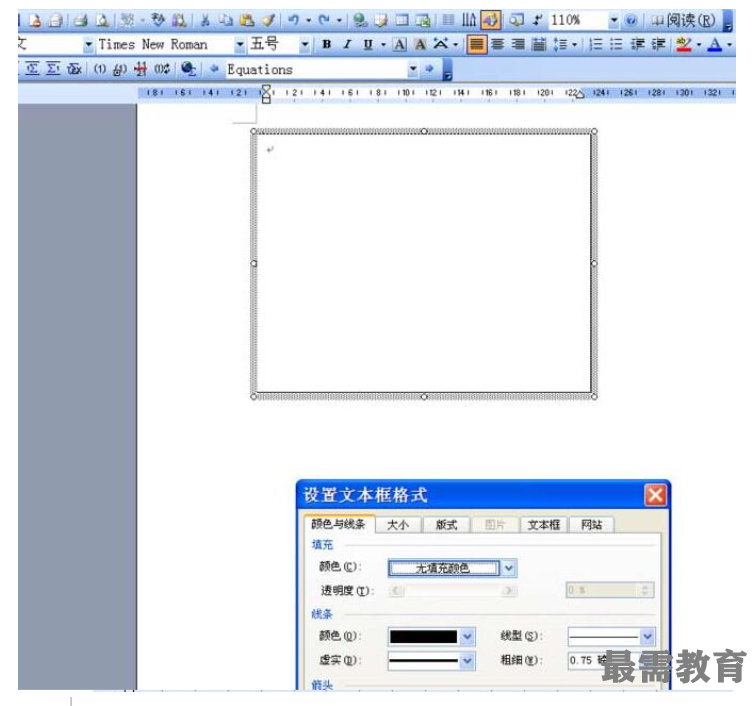Click the Character Border 'A' icon
Viewport: 753px width, 706px height.
tap(399, 45)
